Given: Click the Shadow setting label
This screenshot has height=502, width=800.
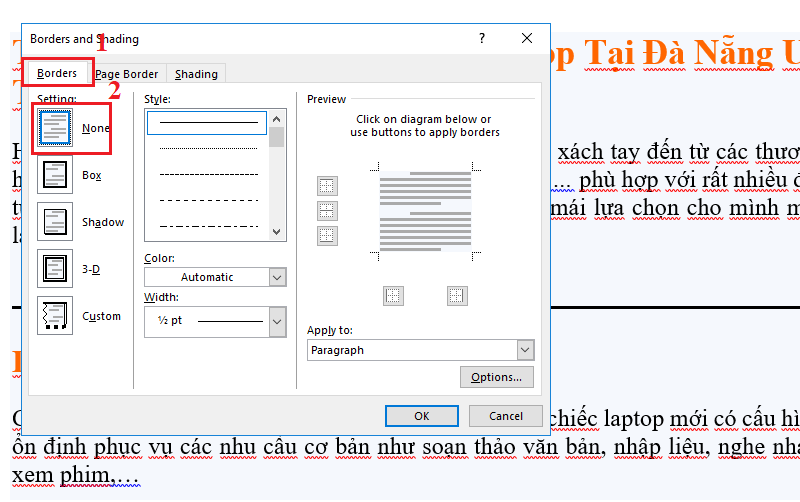Looking at the screenshot, I should pos(103,222).
